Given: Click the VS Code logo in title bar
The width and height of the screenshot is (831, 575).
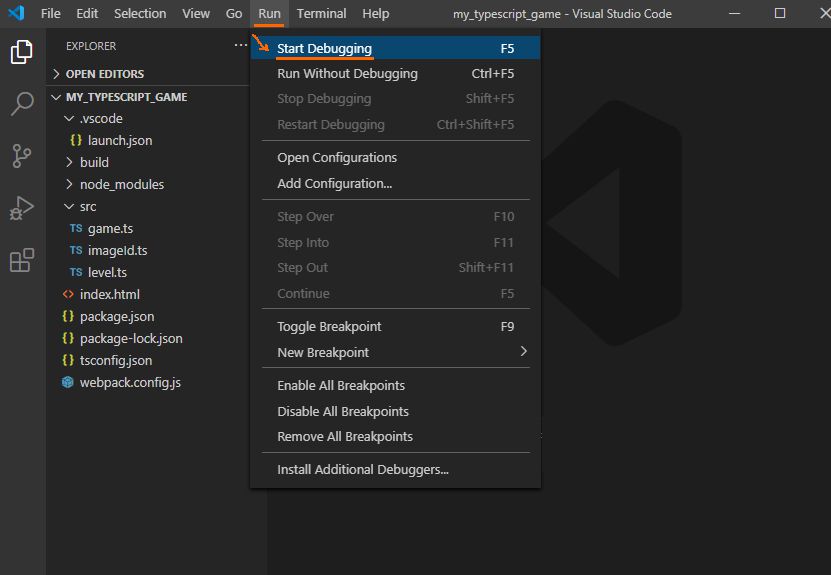Looking at the screenshot, I should coord(16,14).
